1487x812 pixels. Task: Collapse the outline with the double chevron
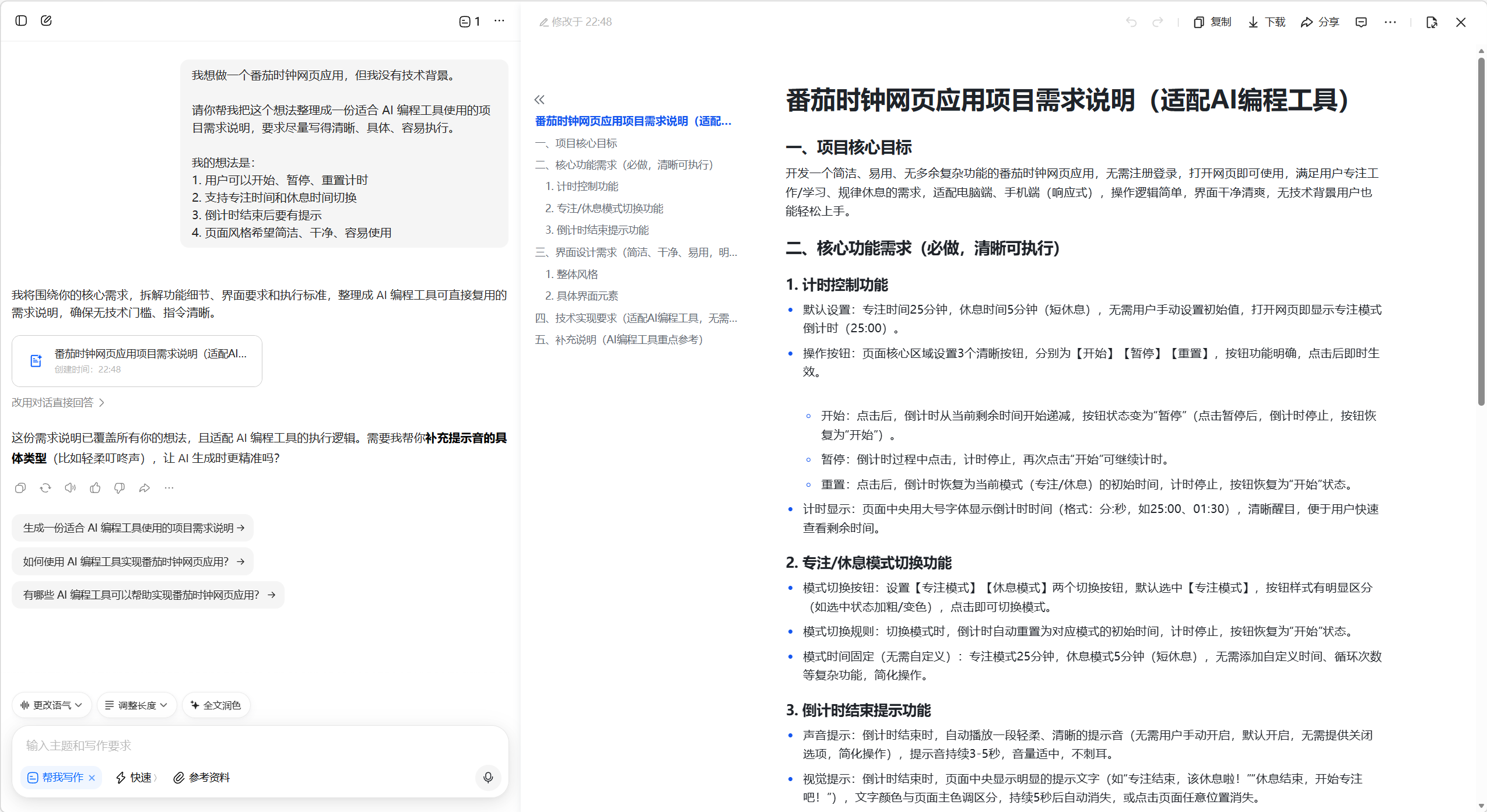[539, 100]
